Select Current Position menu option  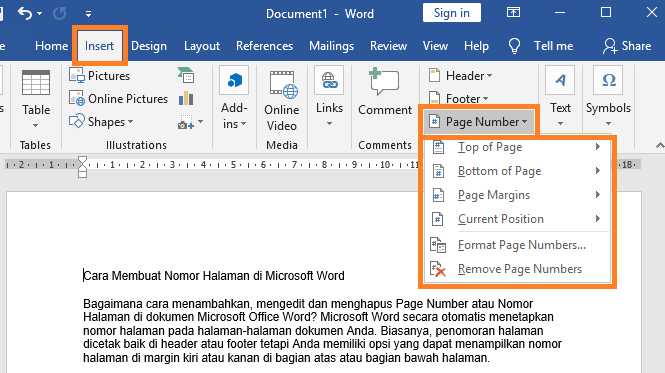[517, 219]
